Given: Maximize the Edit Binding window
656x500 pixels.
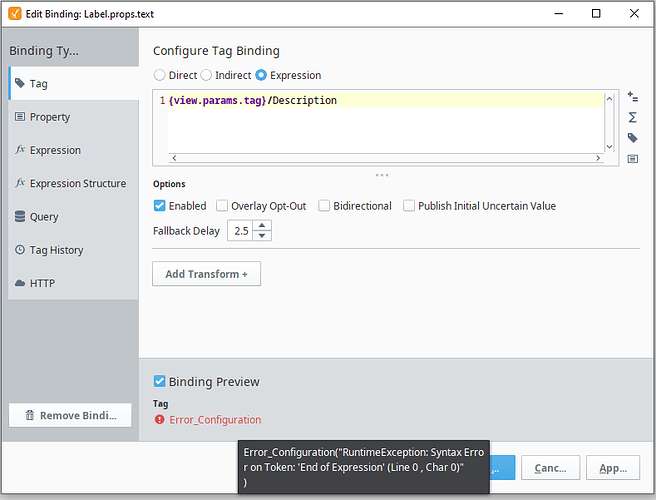Looking at the screenshot, I should 596,13.
